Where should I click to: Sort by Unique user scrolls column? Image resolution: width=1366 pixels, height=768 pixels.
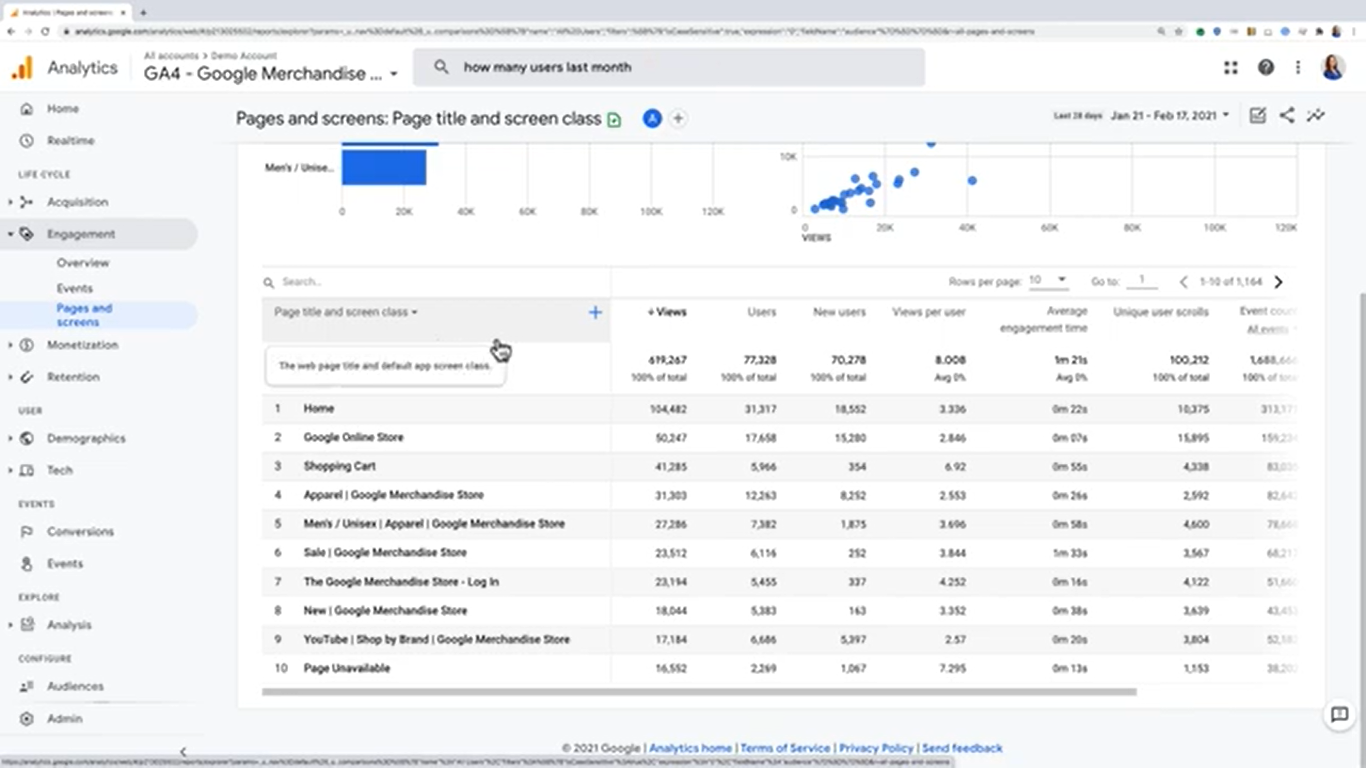pyautogui.click(x=1161, y=312)
